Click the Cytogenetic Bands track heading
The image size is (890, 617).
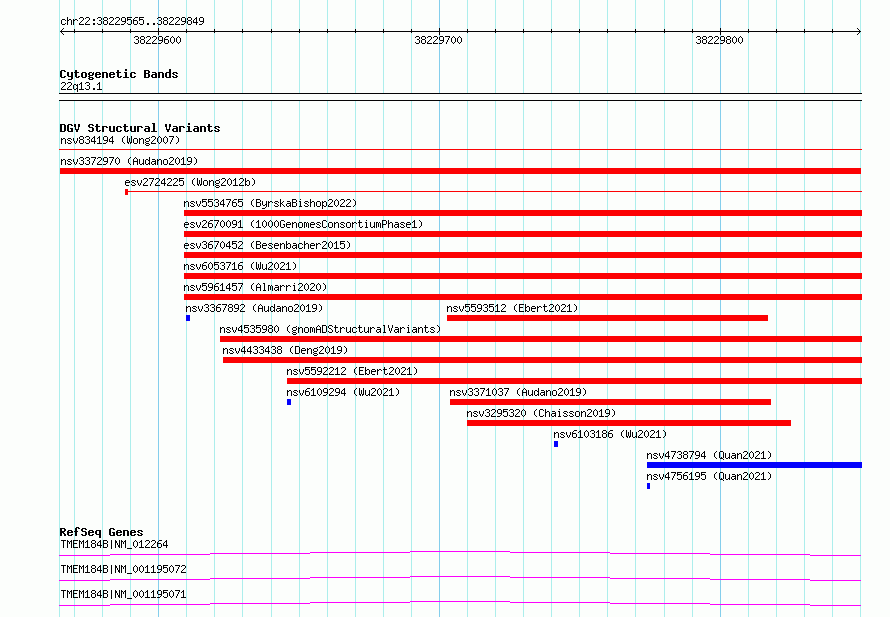pyautogui.click(x=119, y=74)
